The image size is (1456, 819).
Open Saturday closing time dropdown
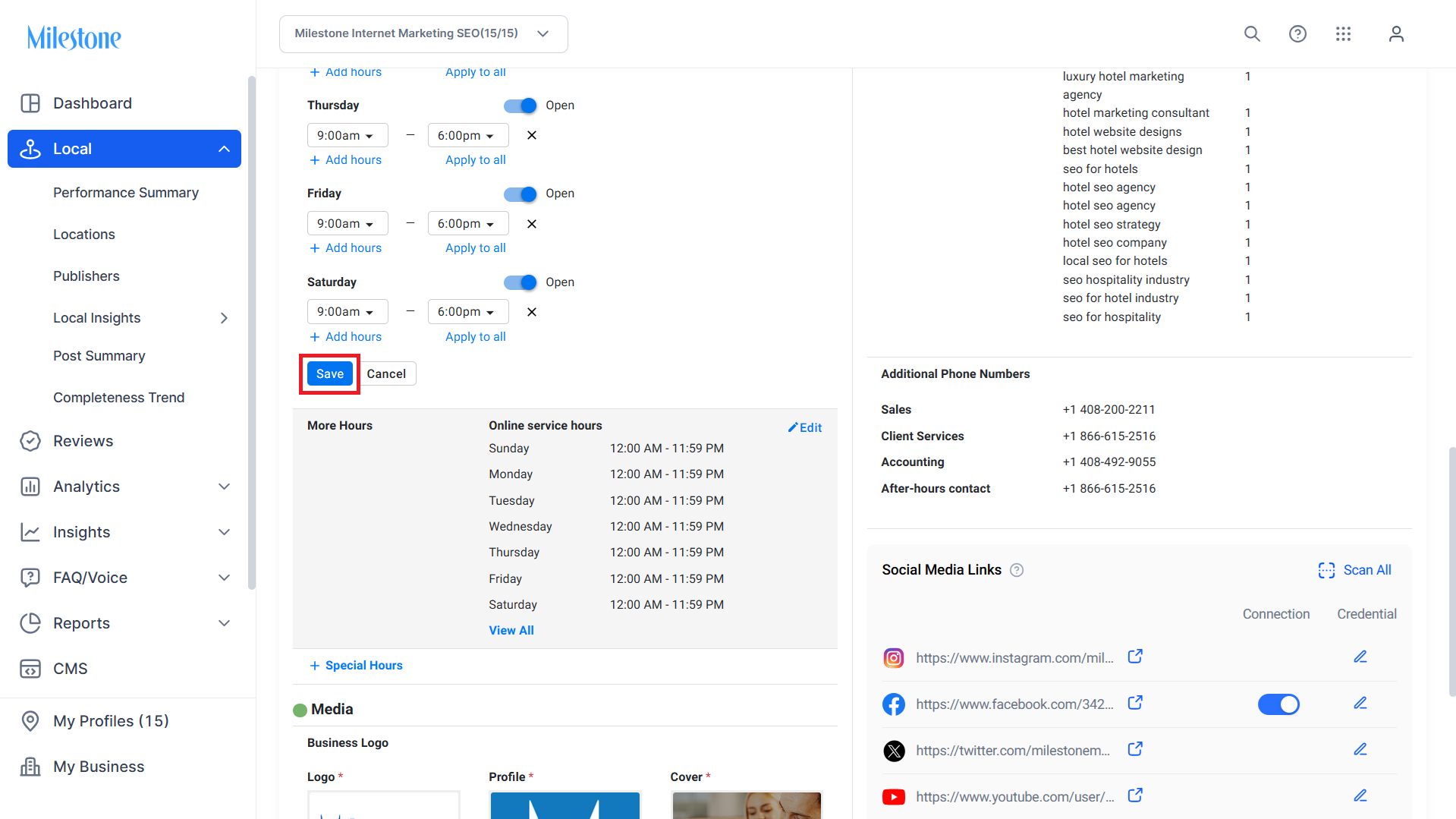click(x=468, y=311)
